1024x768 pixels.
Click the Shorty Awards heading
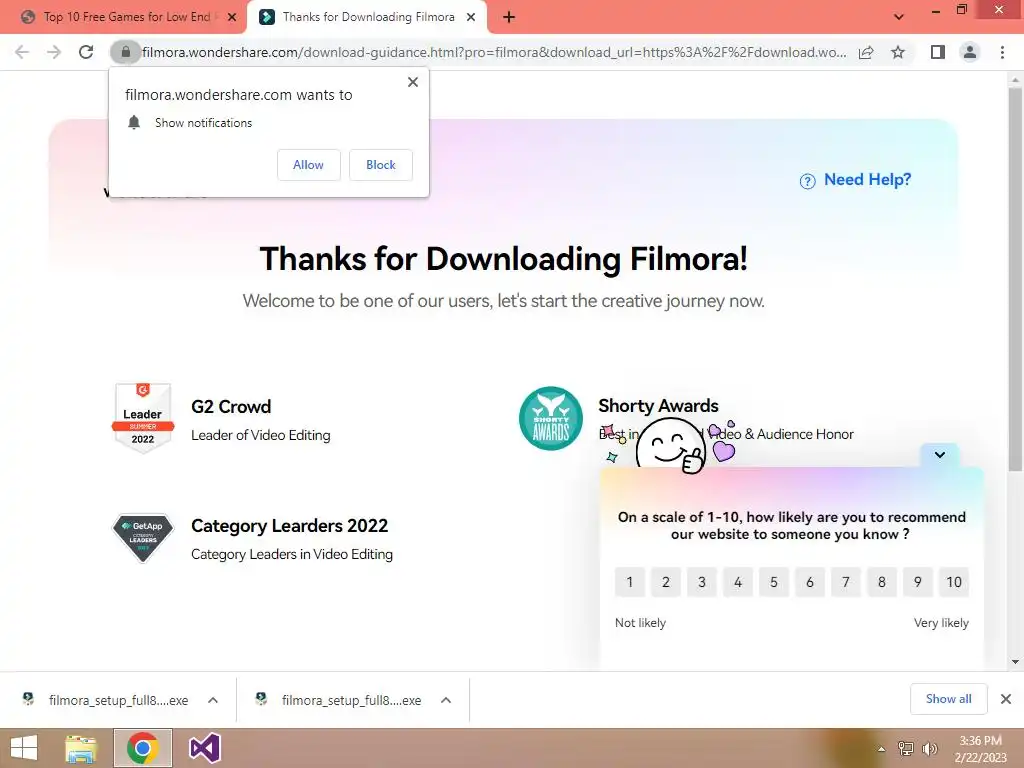coord(658,406)
